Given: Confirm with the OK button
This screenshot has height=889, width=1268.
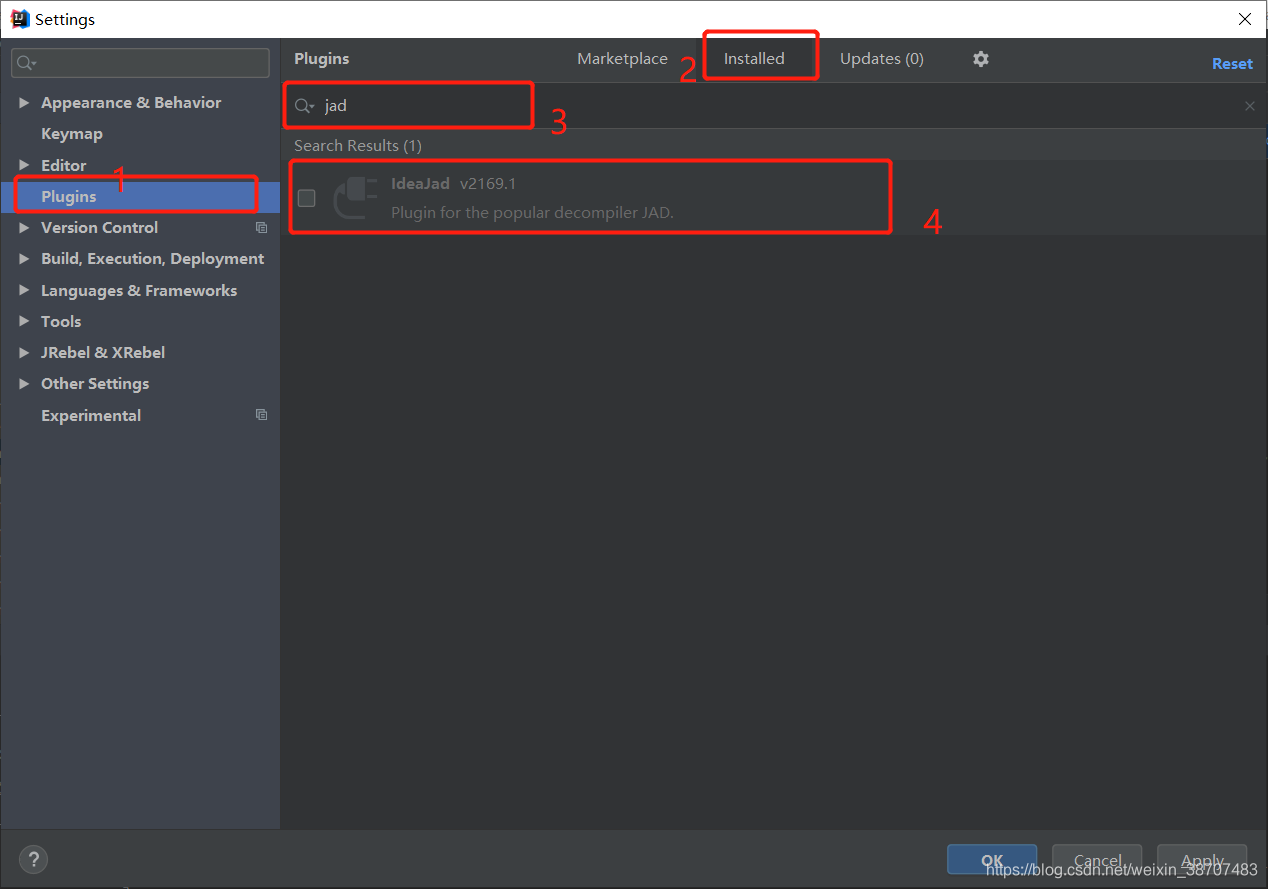Looking at the screenshot, I should tap(992, 860).
